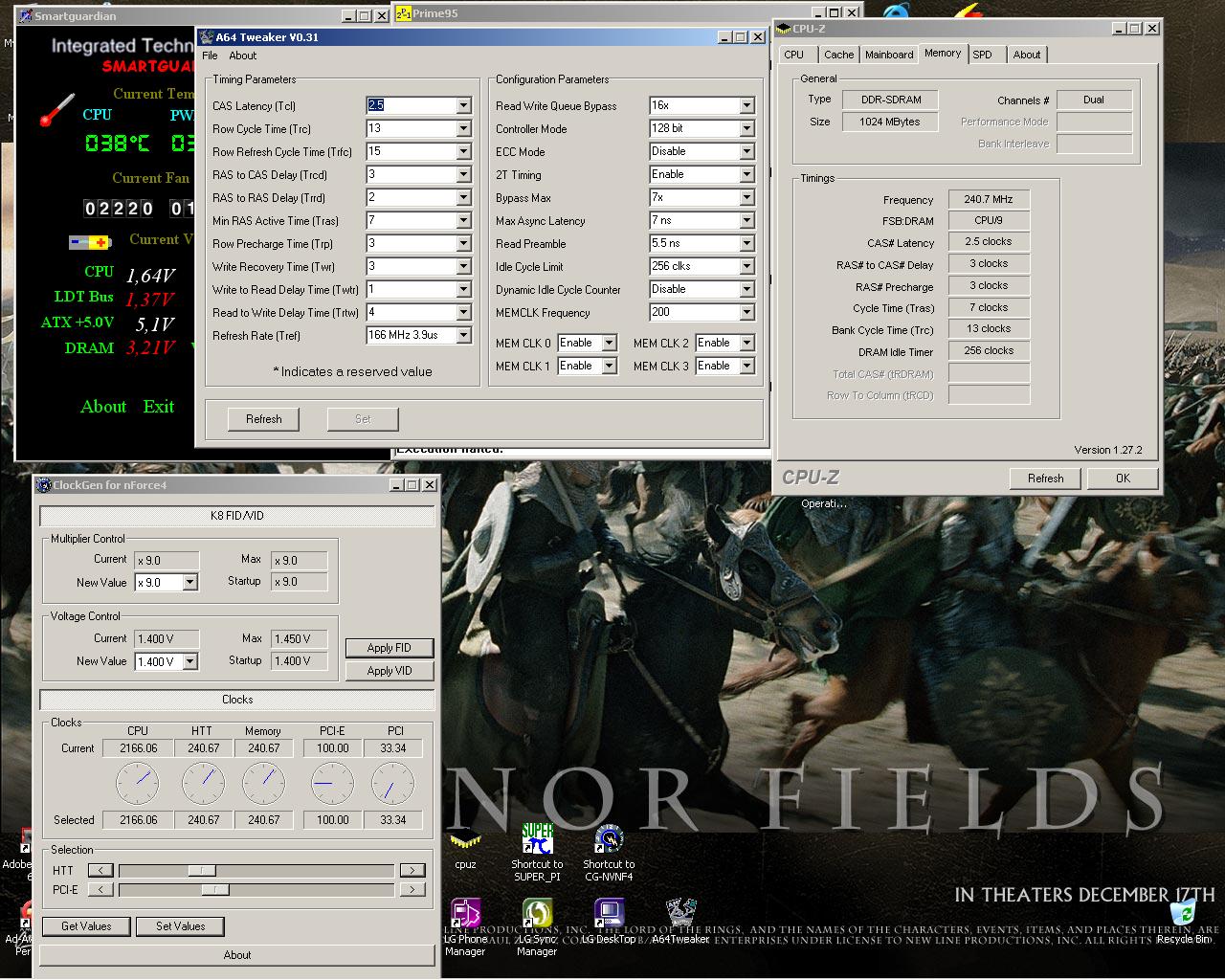Click HTT slider right arrow

tap(412, 870)
